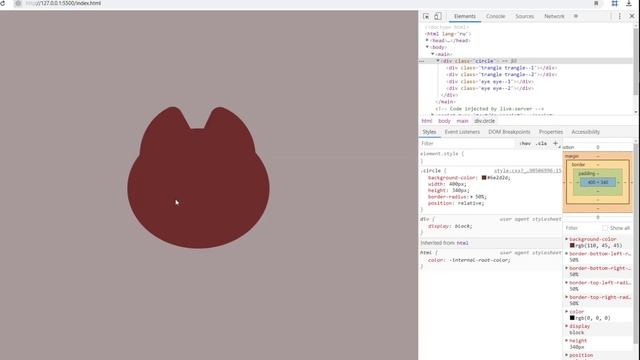
Task: Open the more DevTools tabs chevron
Action: [x=576, y=16]
